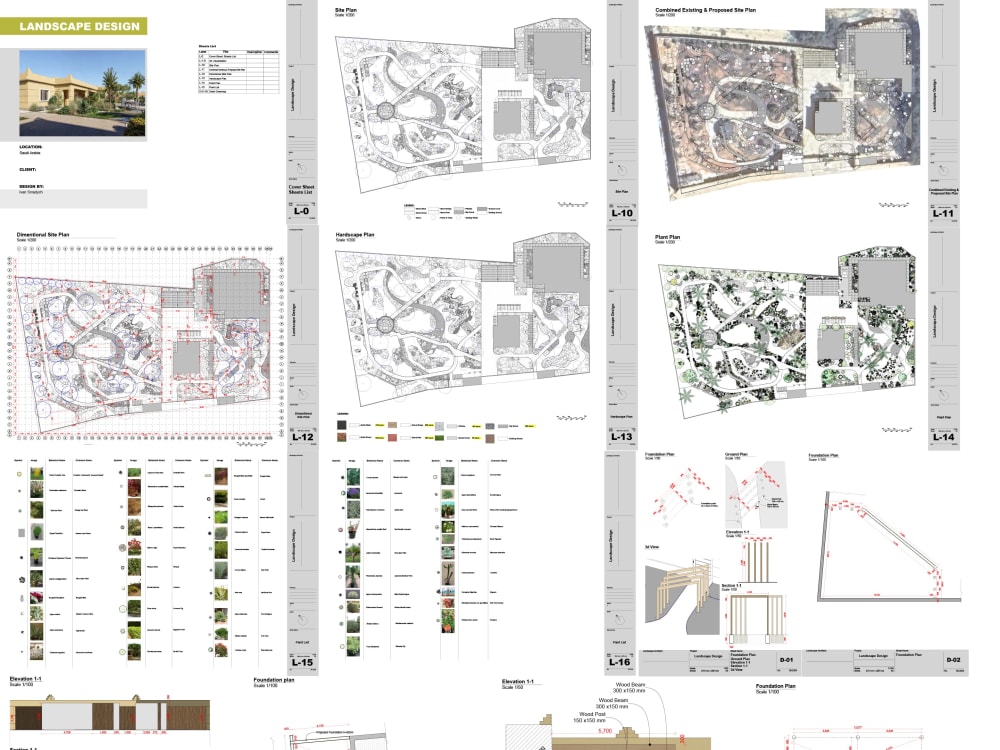The image size is (1000, 750).
Task: Click the north arrow on sheet L-0
Action: pyautogui.click(x=302, y=170)
